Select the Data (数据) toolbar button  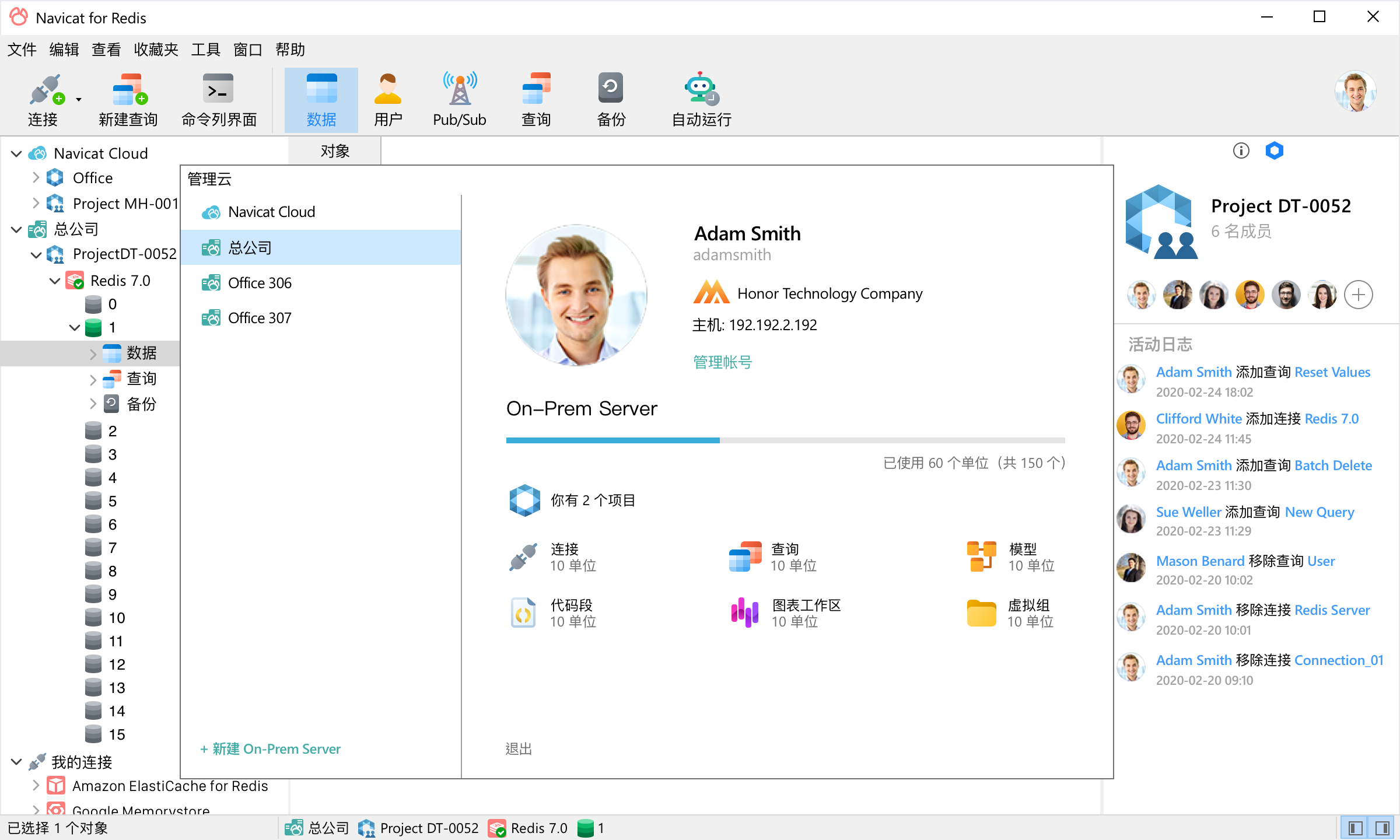point(321,100)
